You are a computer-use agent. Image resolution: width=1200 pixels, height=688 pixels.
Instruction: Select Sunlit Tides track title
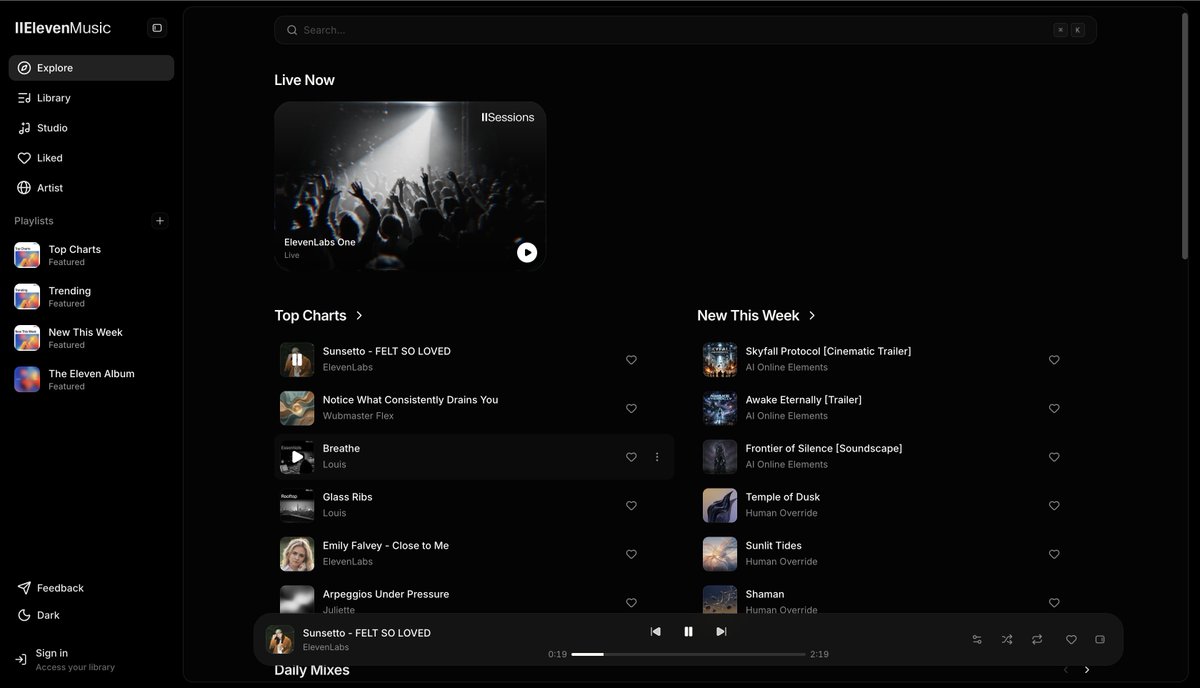tap(774, 546)
